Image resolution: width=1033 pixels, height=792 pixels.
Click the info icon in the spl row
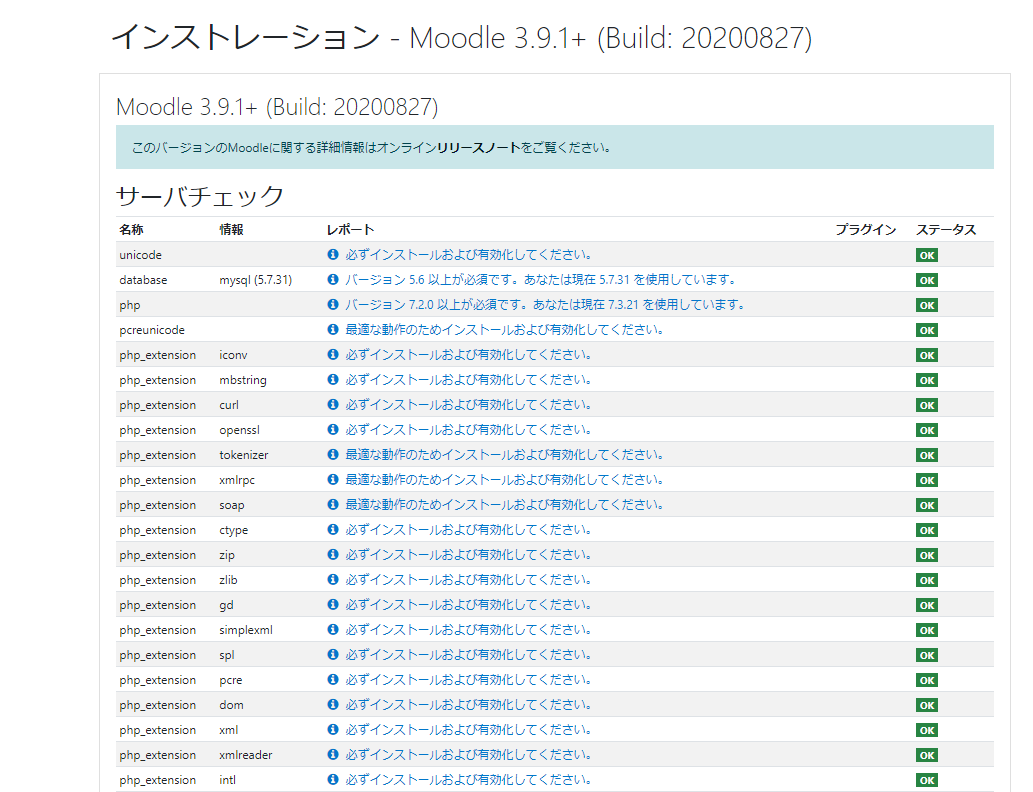point(333,655)
